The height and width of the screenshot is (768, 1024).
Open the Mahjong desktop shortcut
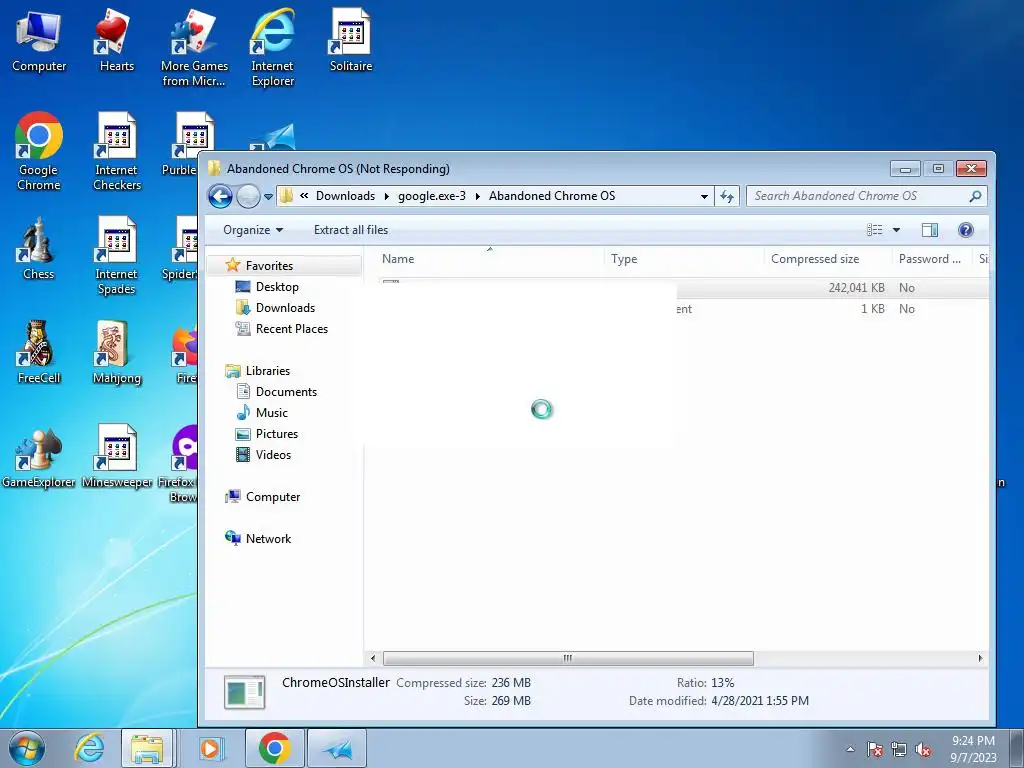(116, 353)
